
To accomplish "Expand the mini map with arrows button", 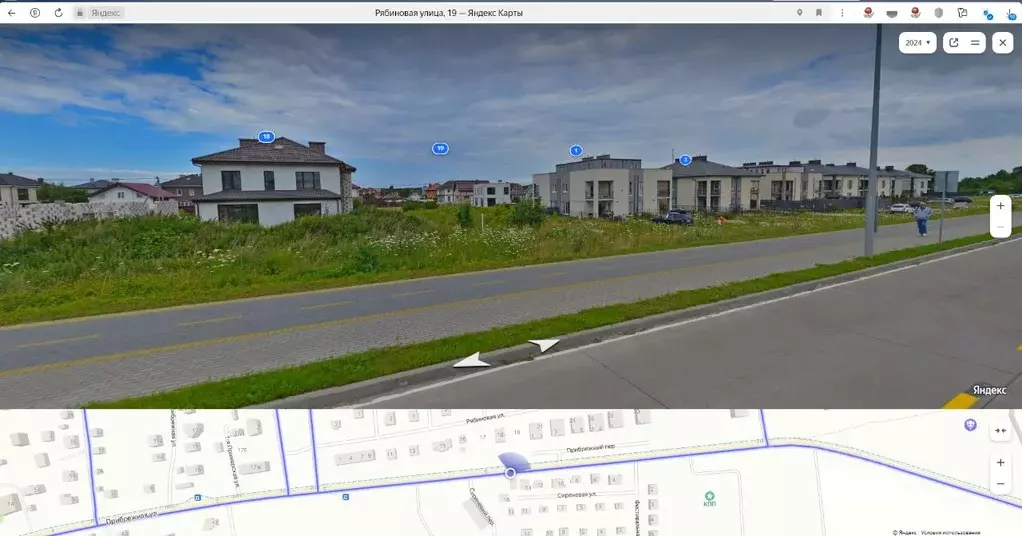I will click(x=1000, y=431).
